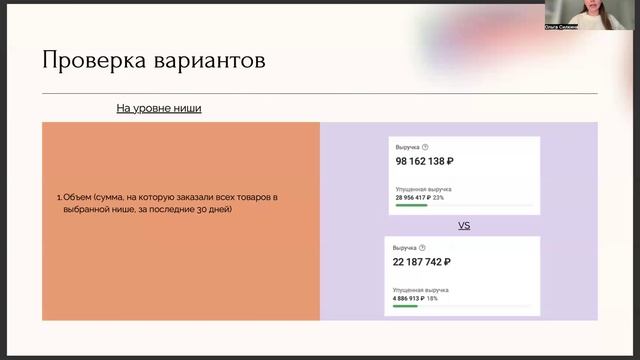Click the lost revenue value 4 886 913 ₽
Viewport: 640px width, 360px height.
[409, 298]
